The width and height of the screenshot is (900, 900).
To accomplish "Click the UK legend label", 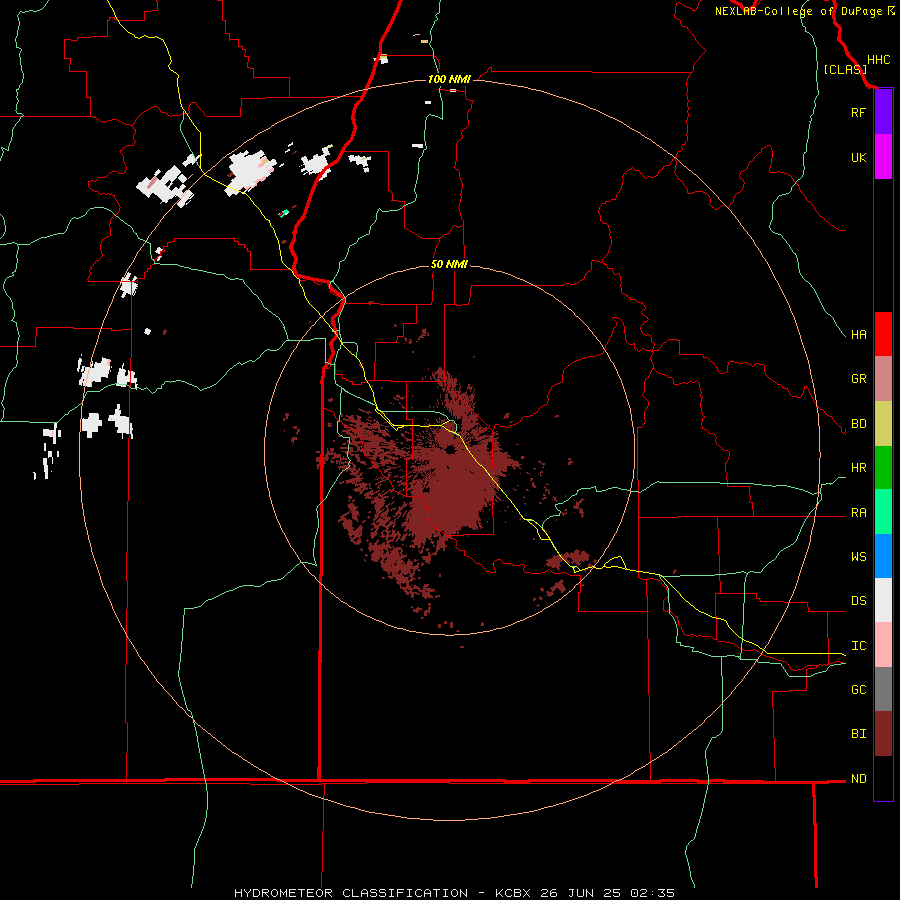I will [x=858, y=157].
